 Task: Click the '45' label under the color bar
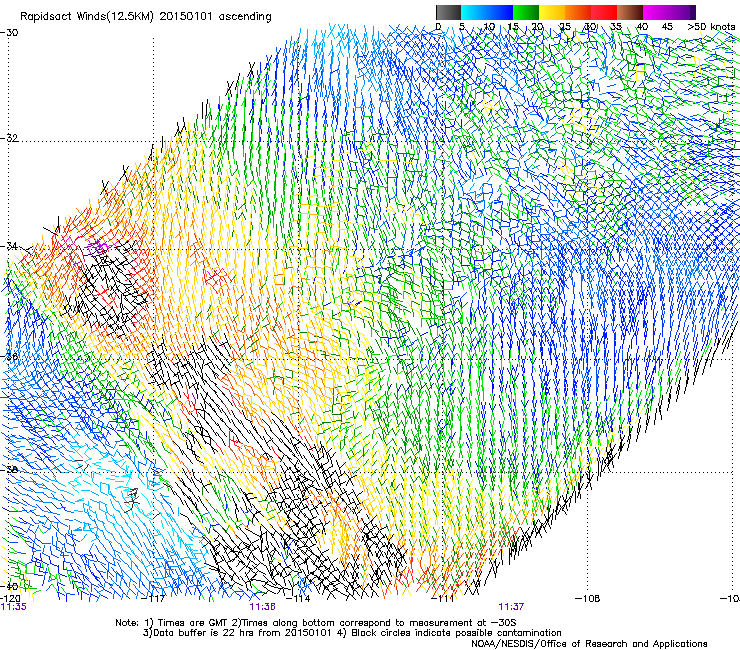pyautogui.click(x=667, y=27)
